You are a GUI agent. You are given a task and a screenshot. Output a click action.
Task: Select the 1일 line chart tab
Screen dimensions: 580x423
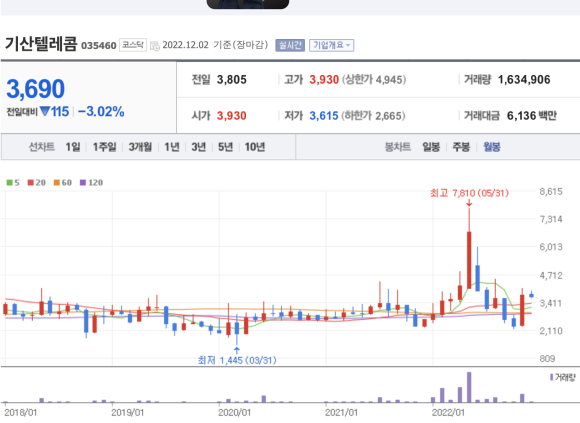tap(73, 147)
